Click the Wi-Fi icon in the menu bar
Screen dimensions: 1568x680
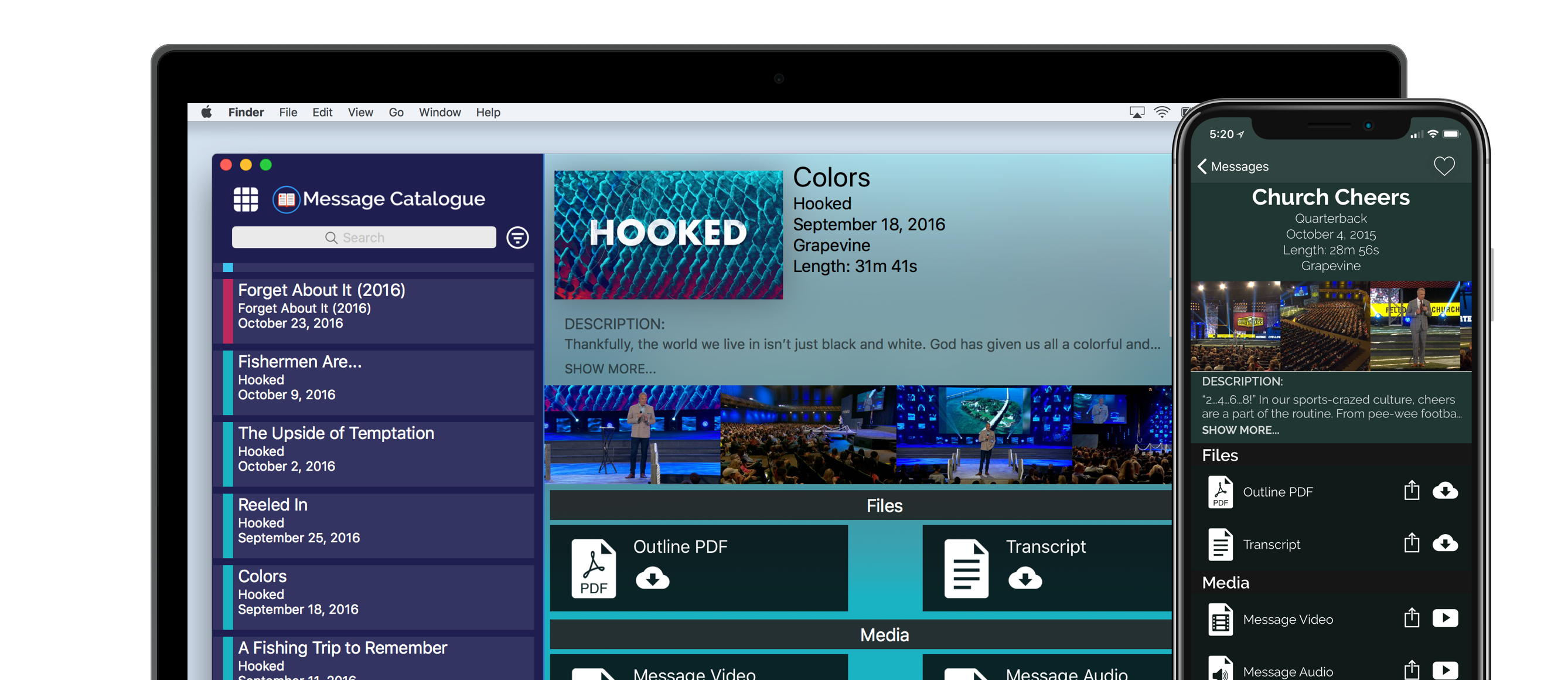(x=1162, y=112)
